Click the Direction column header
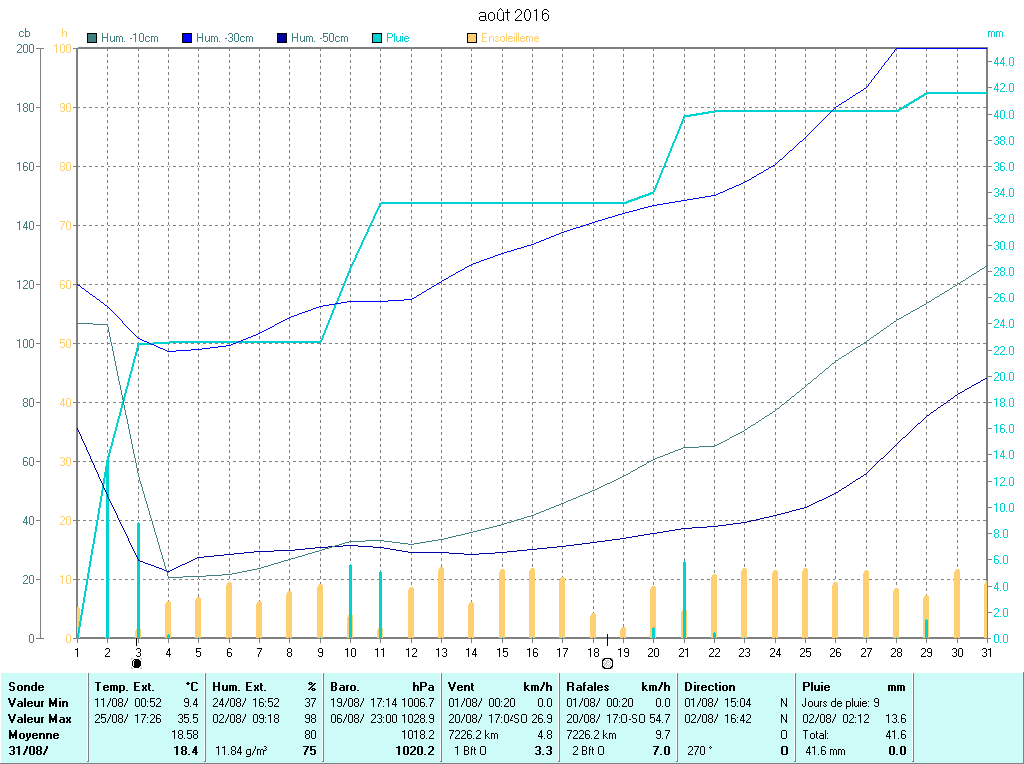Screen dimensions: 1024x764 710,687
